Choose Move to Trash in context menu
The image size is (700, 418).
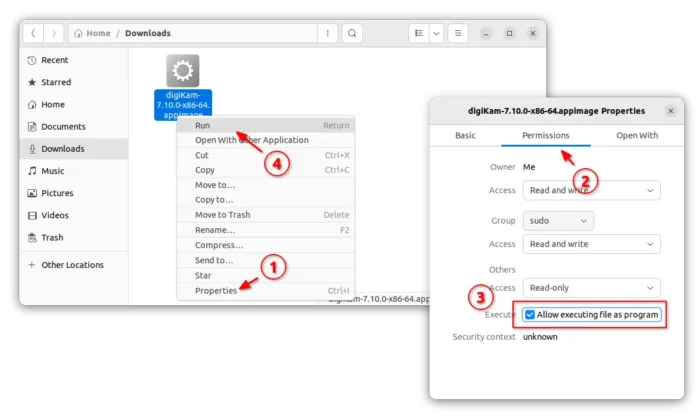(266, 215)
